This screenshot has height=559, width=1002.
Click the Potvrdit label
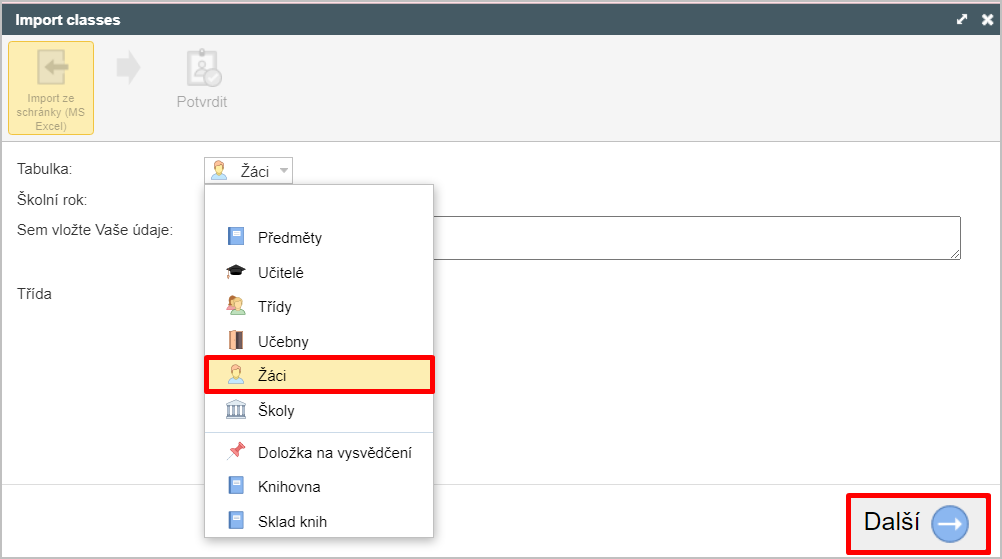click(x=202, y=102)
